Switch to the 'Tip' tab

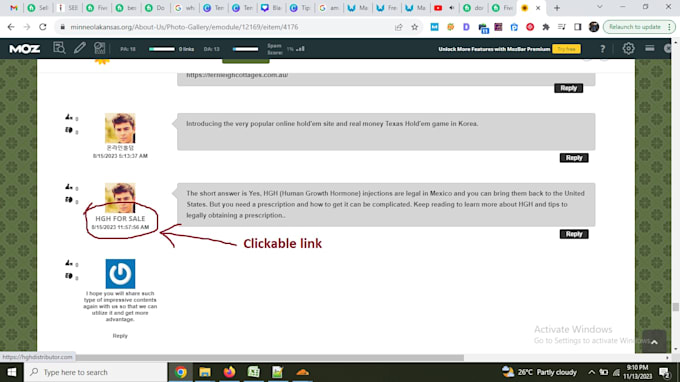click(x=300, y=8)
